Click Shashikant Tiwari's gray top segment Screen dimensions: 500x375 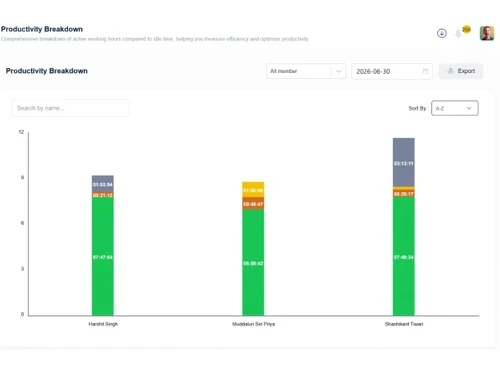coord(404,162)
